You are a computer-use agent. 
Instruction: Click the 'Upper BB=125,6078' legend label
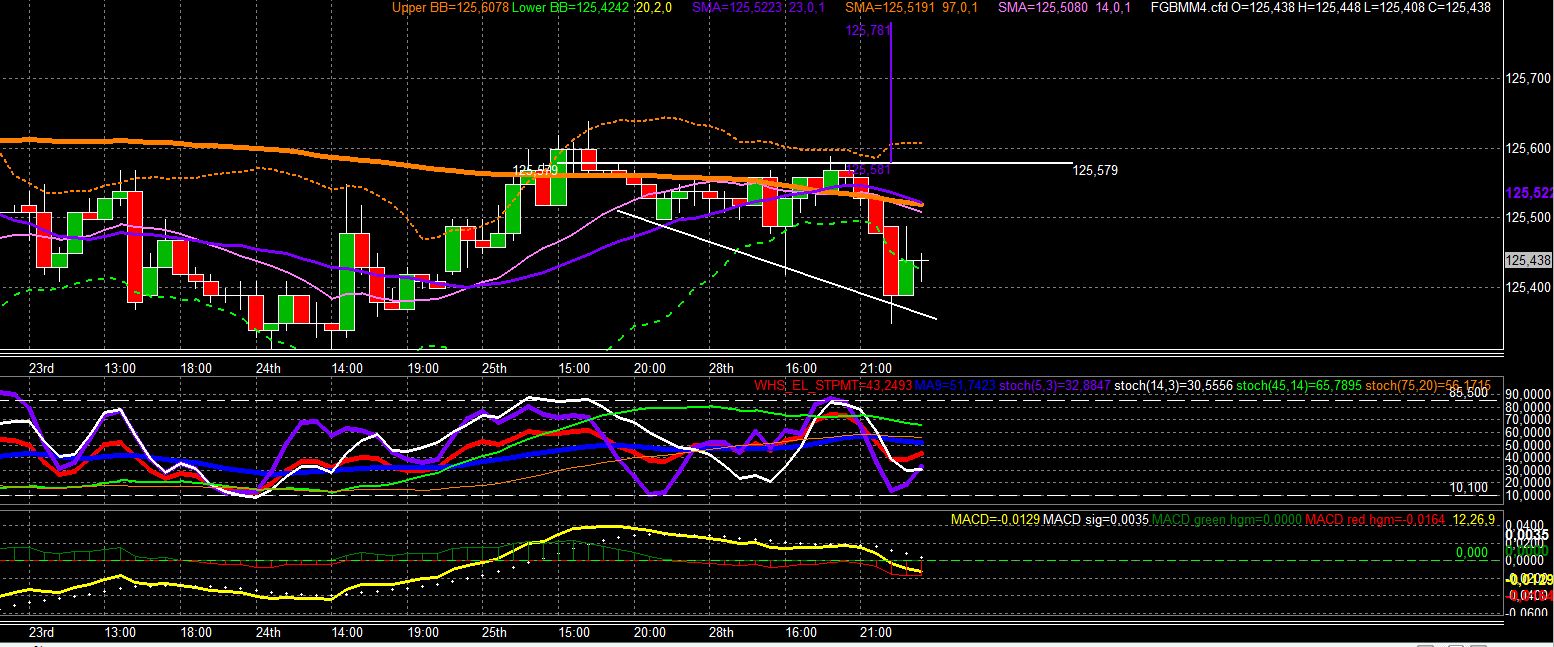(x=451, y=7)
